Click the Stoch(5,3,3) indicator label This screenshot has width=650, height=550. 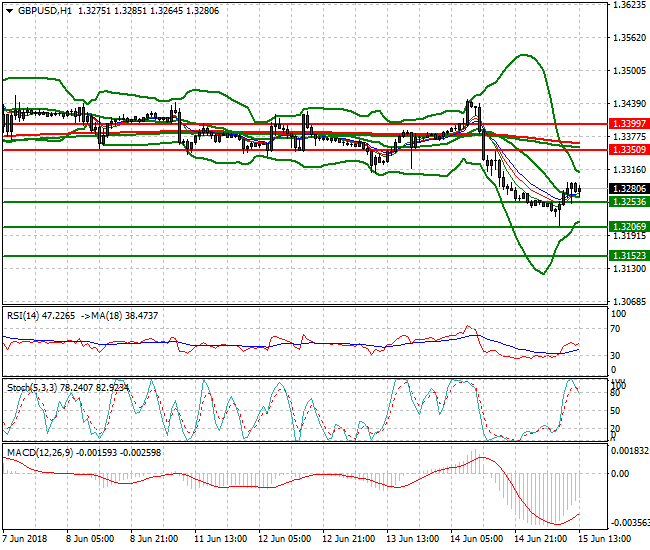click(x=35, y=386)
